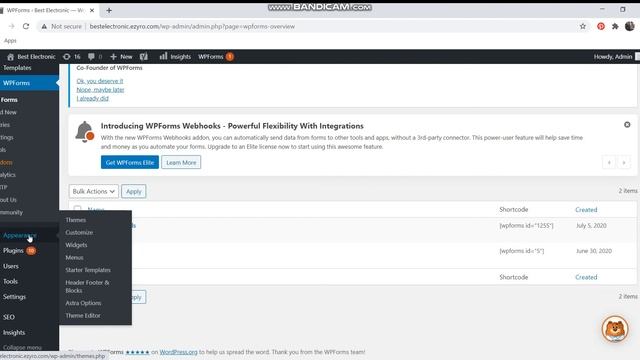Open the WPForms bear mascot help icon

click(615, 329)
